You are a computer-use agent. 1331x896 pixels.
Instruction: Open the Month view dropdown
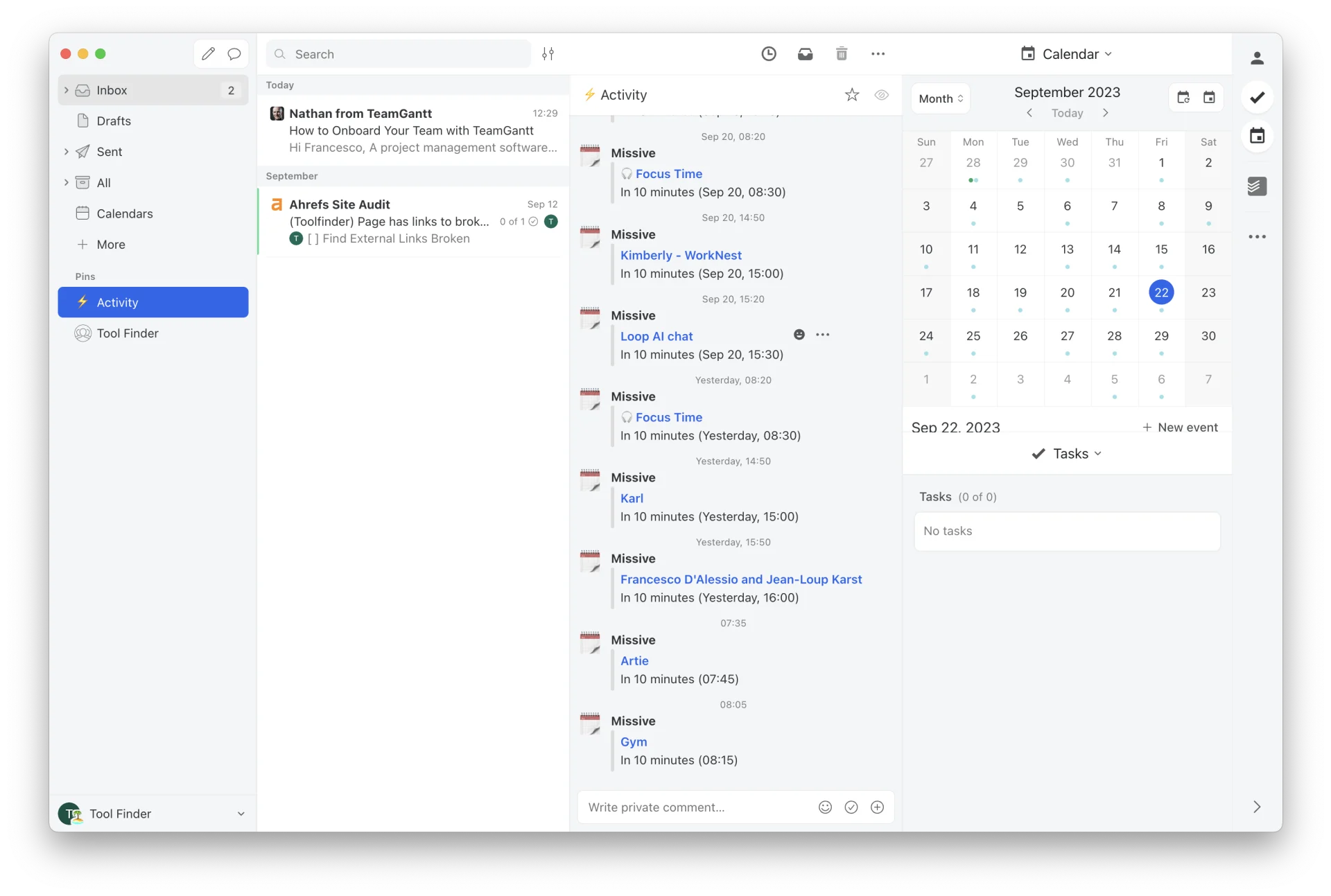(x=939, y=97)
